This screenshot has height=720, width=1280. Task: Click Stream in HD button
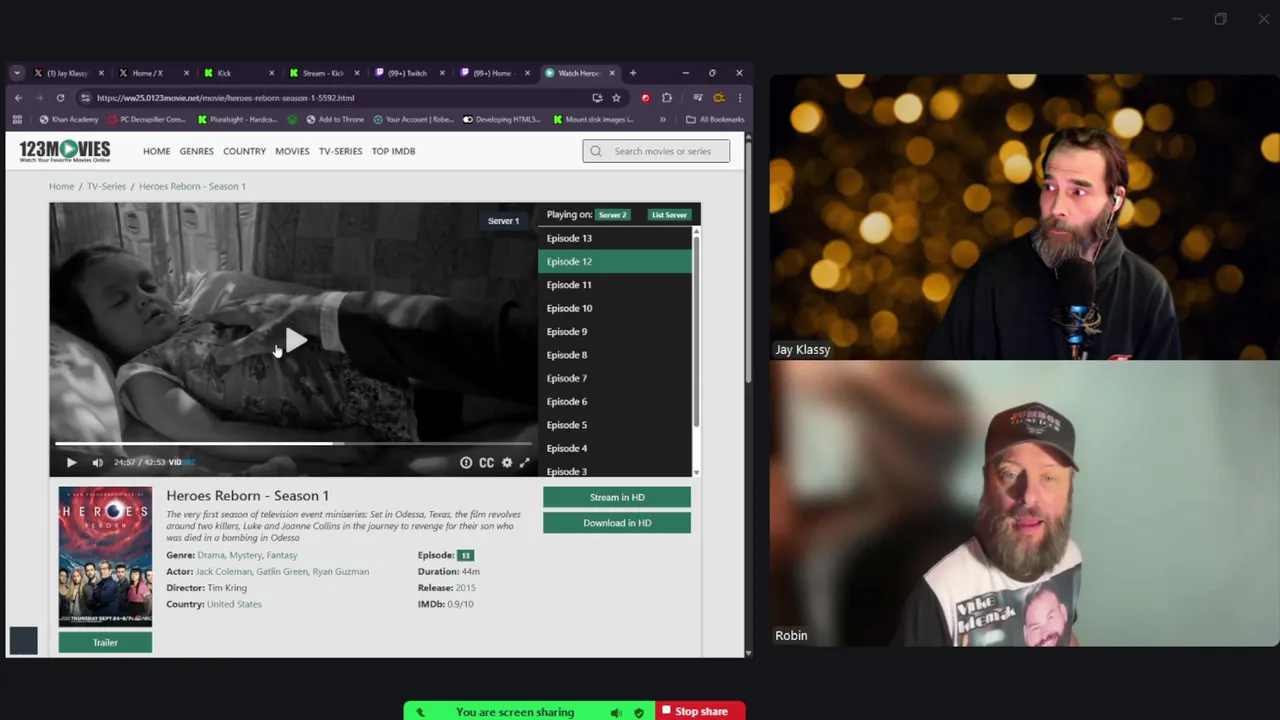[617, 497]
